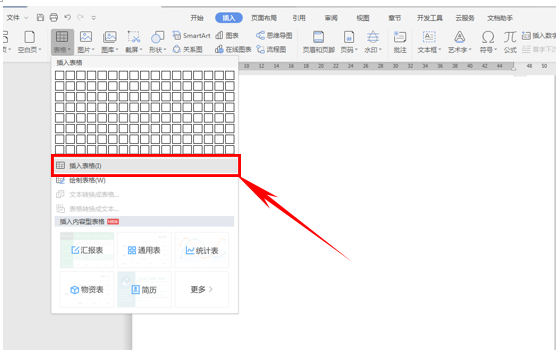Click the 符号 symbol icon
Viewport: 556px width, 360px height.
(x=488, y=37)
